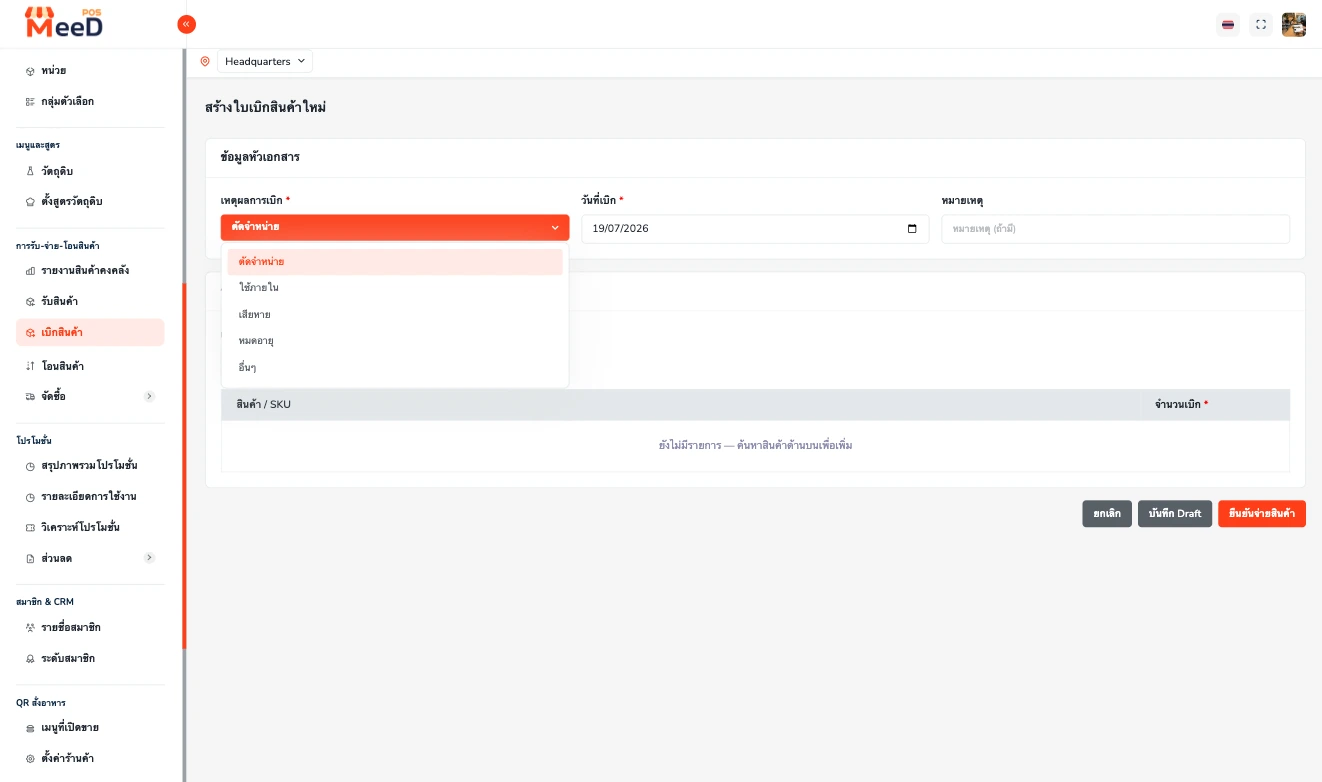Click the หน่วย sidebar icon
Image resolution: width=1322 pixels, height=782 pixels.
coord(30,71)
